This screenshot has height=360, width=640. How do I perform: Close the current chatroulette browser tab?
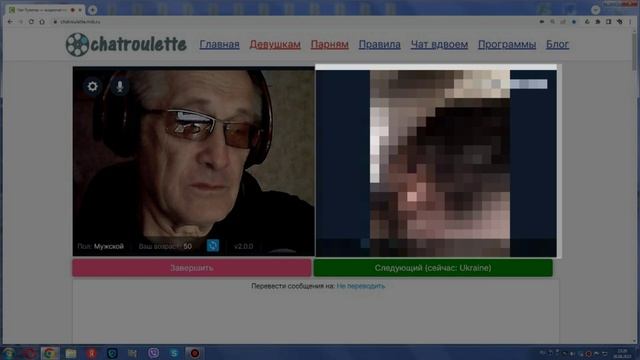tap(80, 9)
